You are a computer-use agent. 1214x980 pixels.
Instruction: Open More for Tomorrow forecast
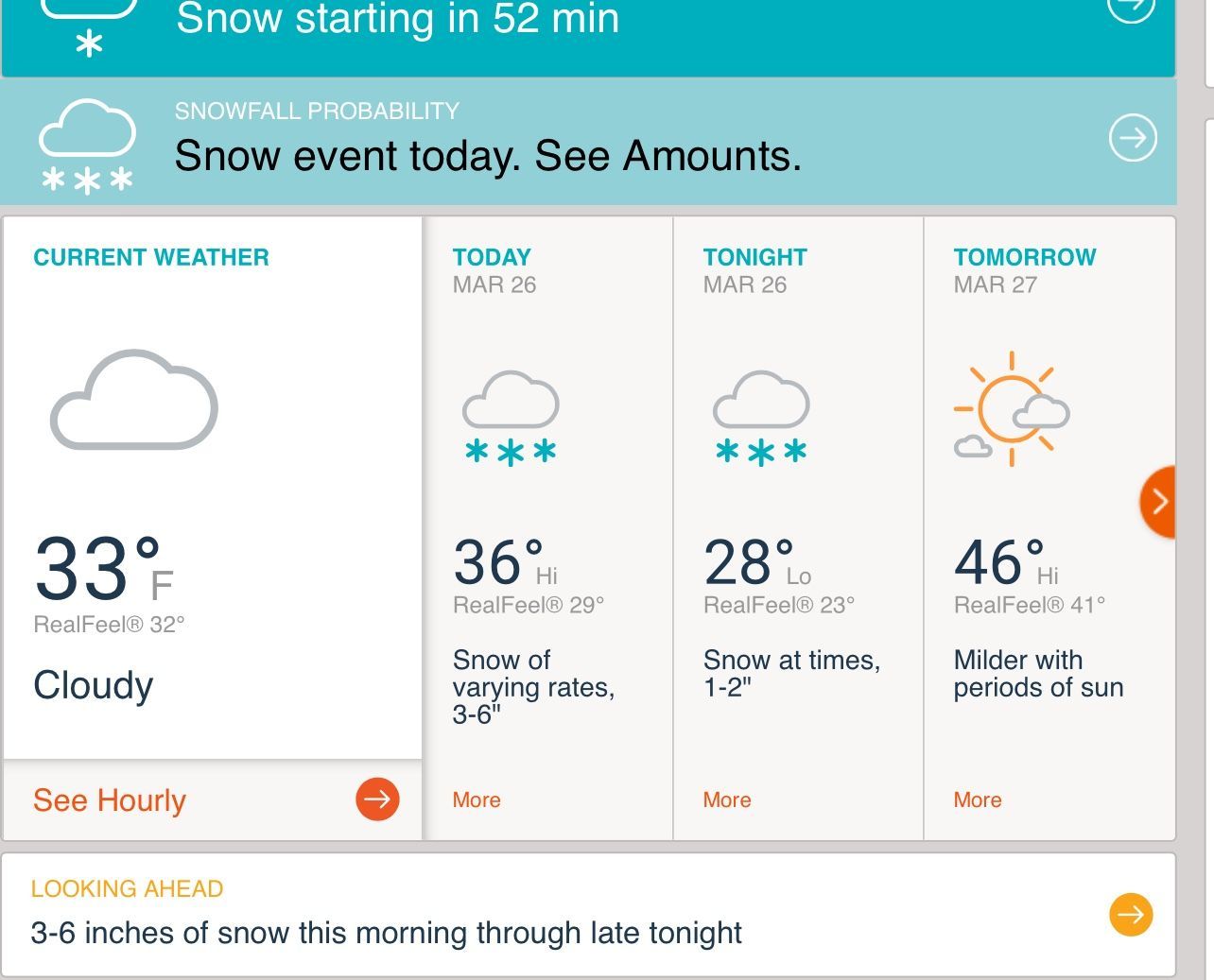click(978, 799)
